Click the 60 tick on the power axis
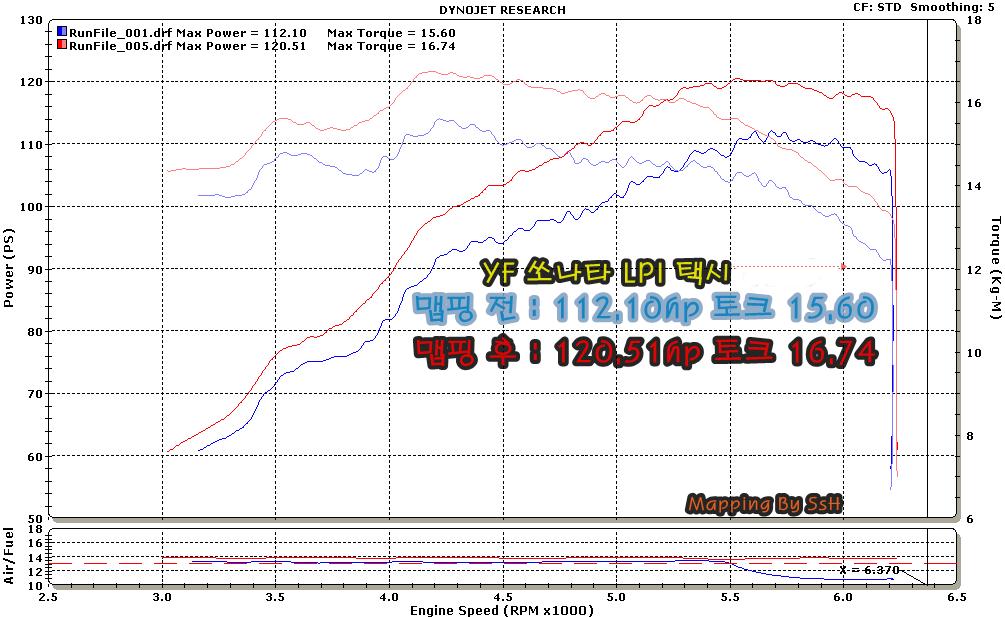Viewport: 1005px width, 617px height. 35,457
